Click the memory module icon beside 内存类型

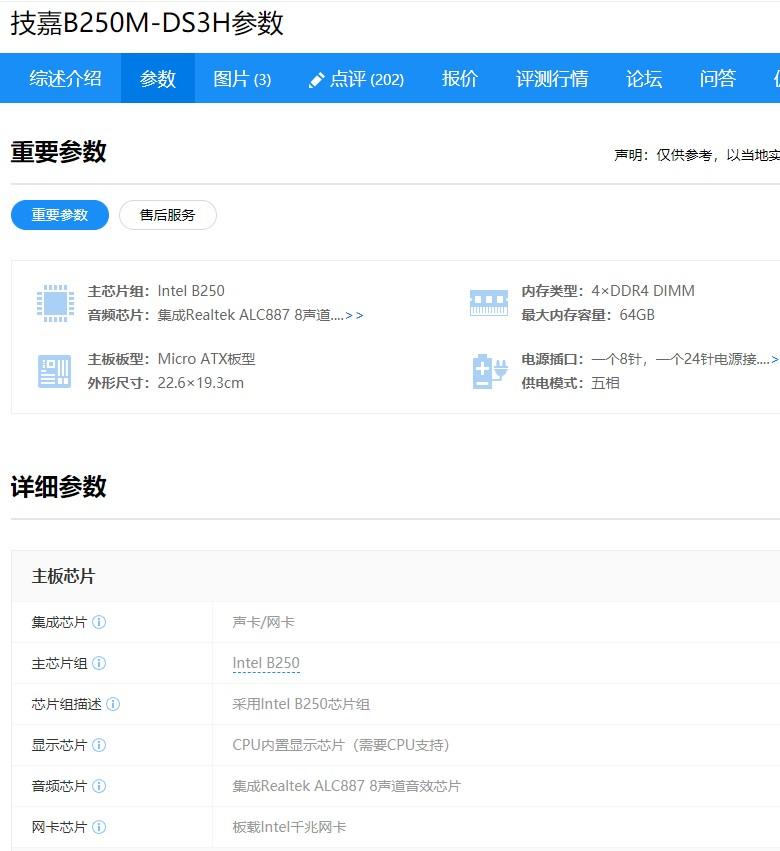(x=489, y=302)
